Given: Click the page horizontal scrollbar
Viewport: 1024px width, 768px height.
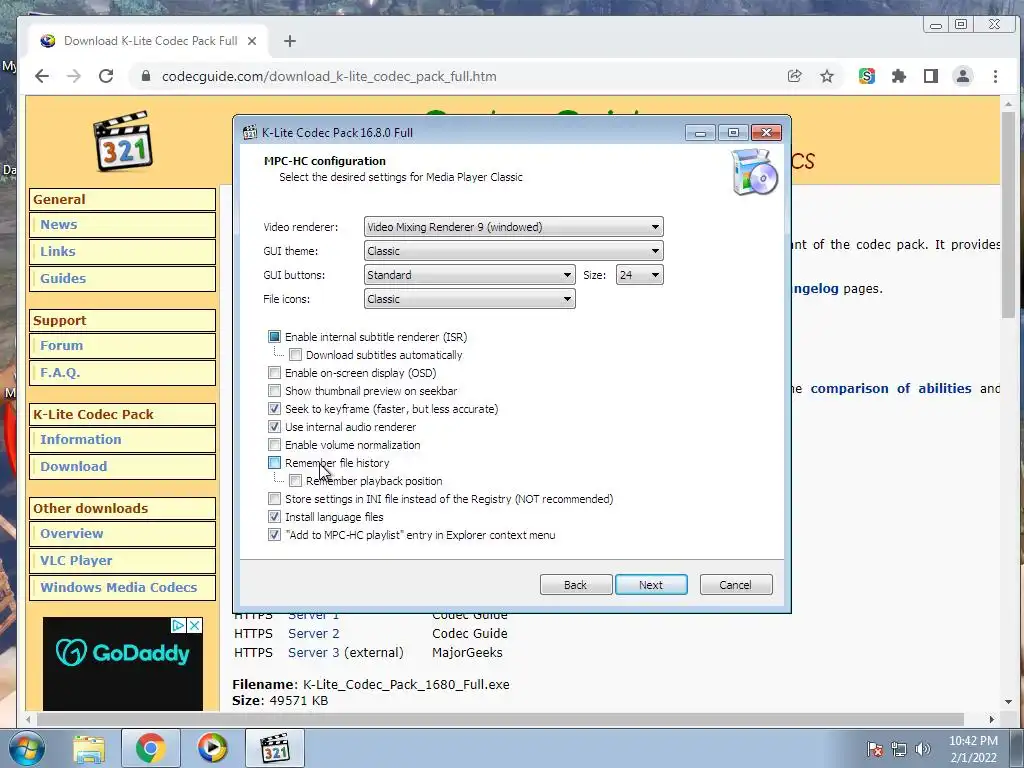Looking at the screenshot, I should (x=502, y=719).
